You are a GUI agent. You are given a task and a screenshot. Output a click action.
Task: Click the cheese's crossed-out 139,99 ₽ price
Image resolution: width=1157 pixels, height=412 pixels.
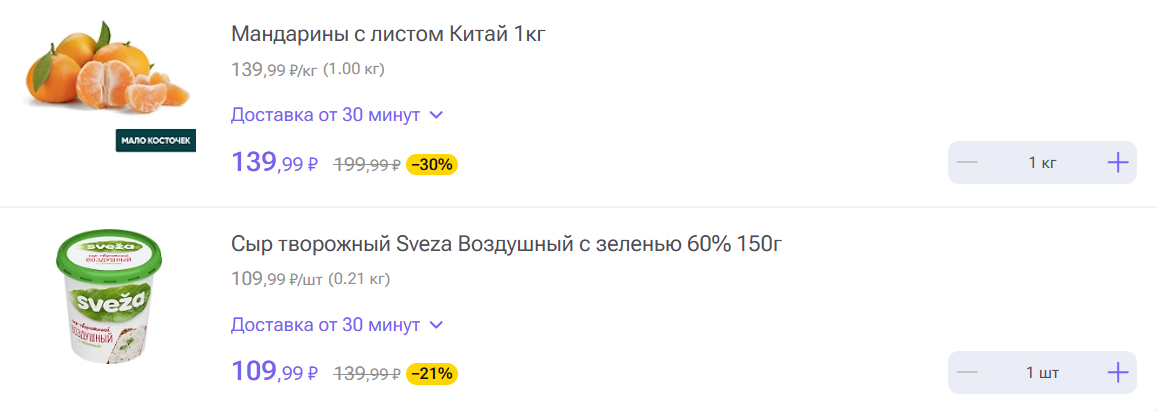pyautogui.click(x=366, y=375)
